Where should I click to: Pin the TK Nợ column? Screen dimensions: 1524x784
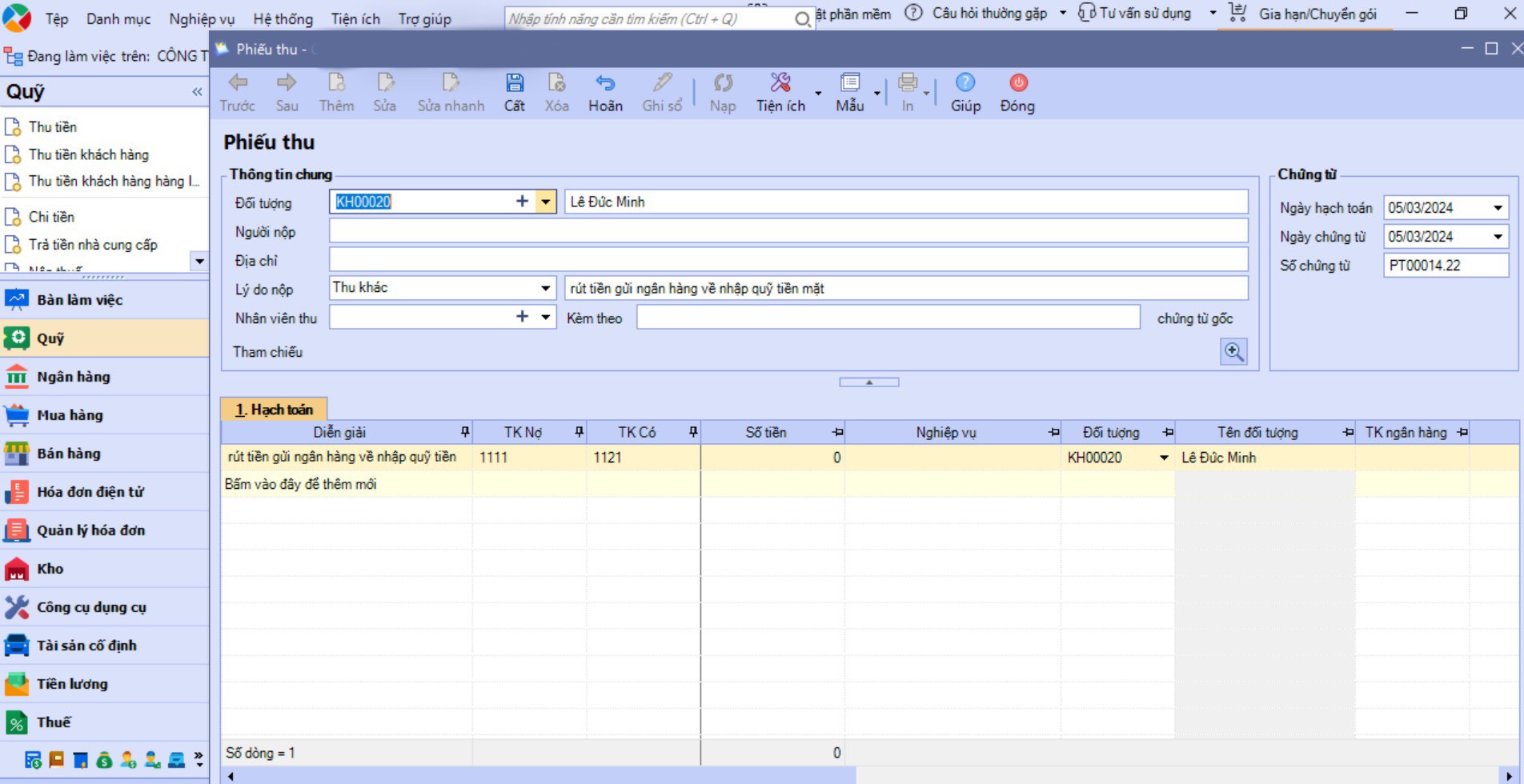pyautogui.click(x=579, y=432)
